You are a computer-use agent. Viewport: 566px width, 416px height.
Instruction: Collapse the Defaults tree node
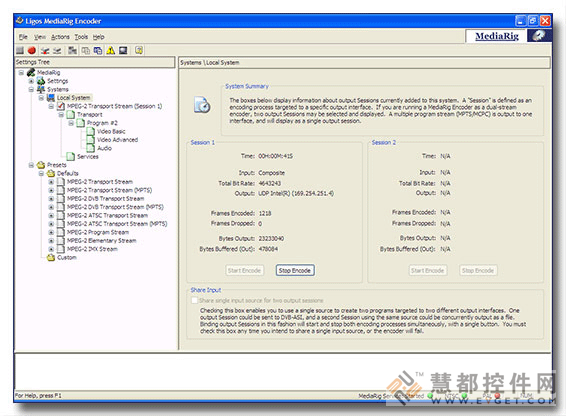click(41, 173)
